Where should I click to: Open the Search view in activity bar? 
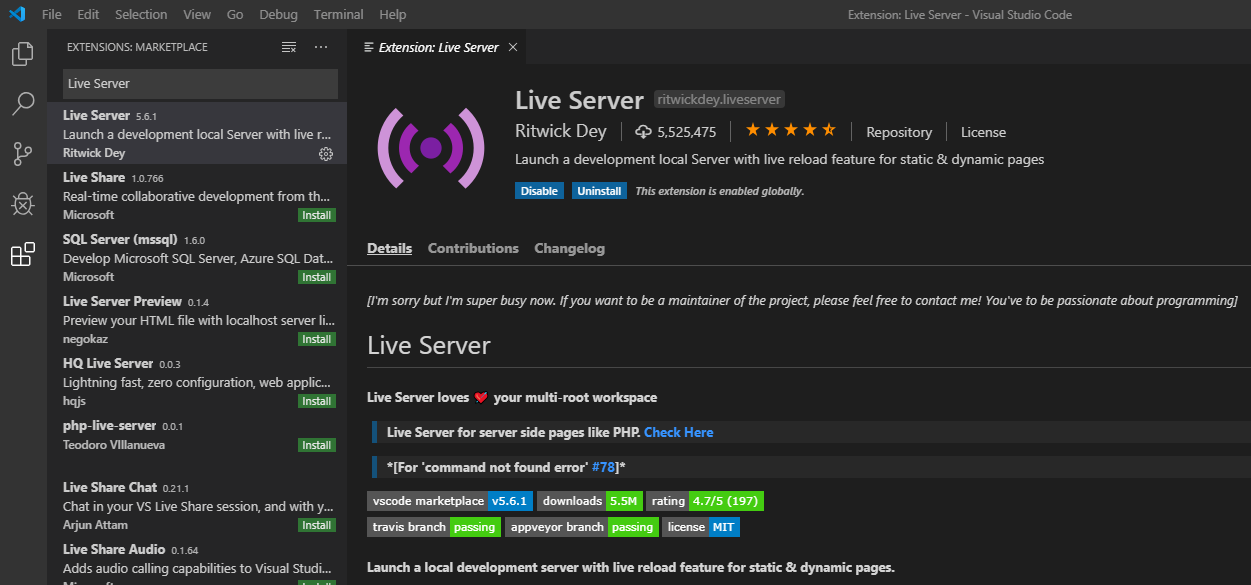[x=22, y=103]
